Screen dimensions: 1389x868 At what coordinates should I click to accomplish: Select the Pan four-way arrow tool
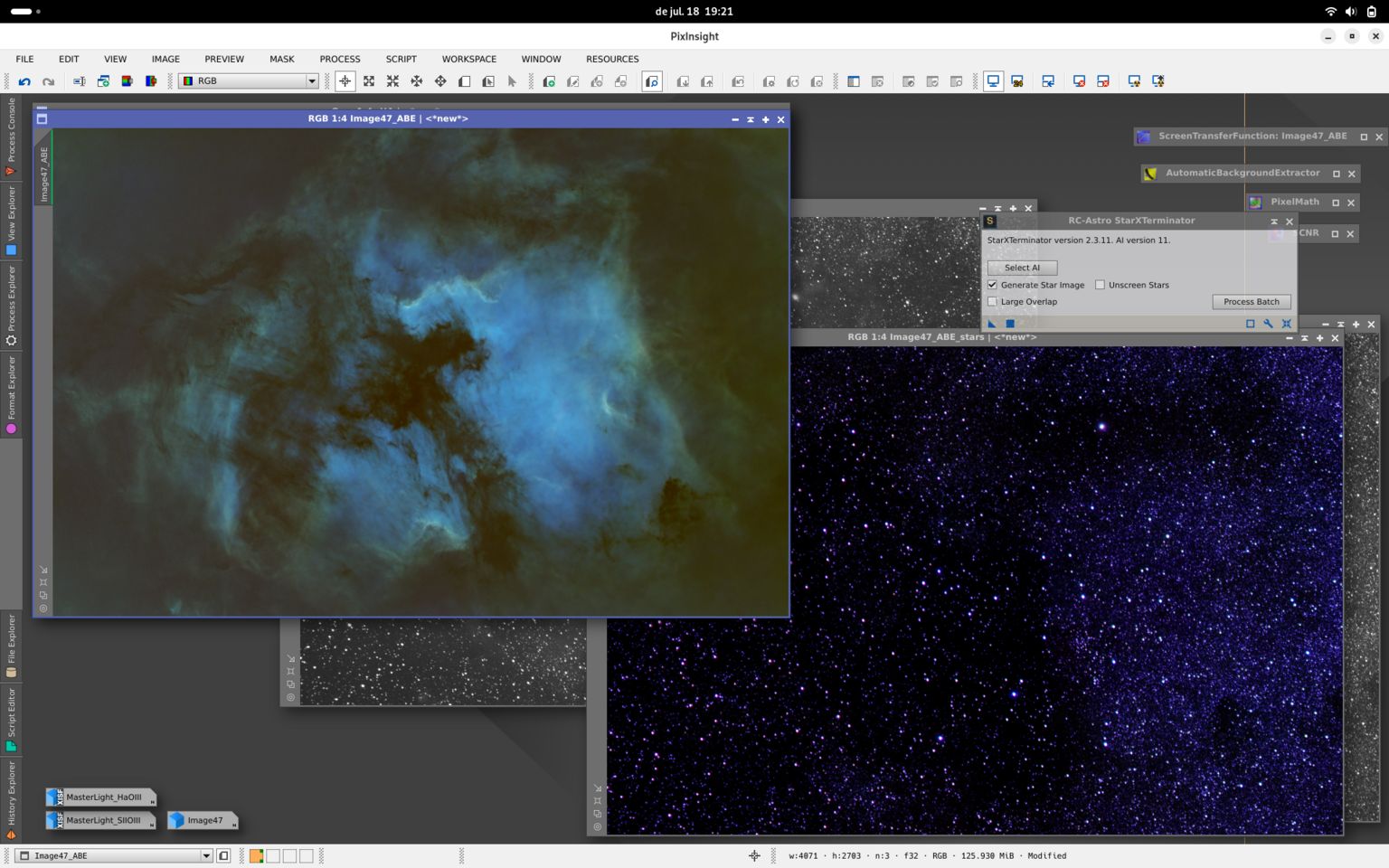(417, 81)
